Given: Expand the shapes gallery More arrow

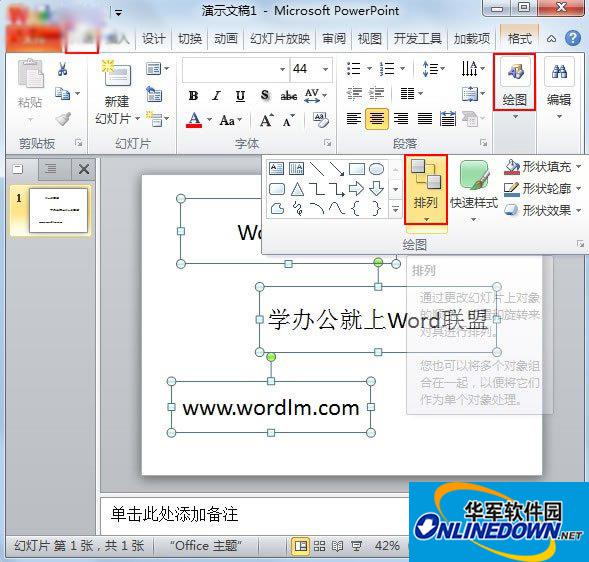Looking at the screenshot, I should pyautogui.click(x=395, y=208).
